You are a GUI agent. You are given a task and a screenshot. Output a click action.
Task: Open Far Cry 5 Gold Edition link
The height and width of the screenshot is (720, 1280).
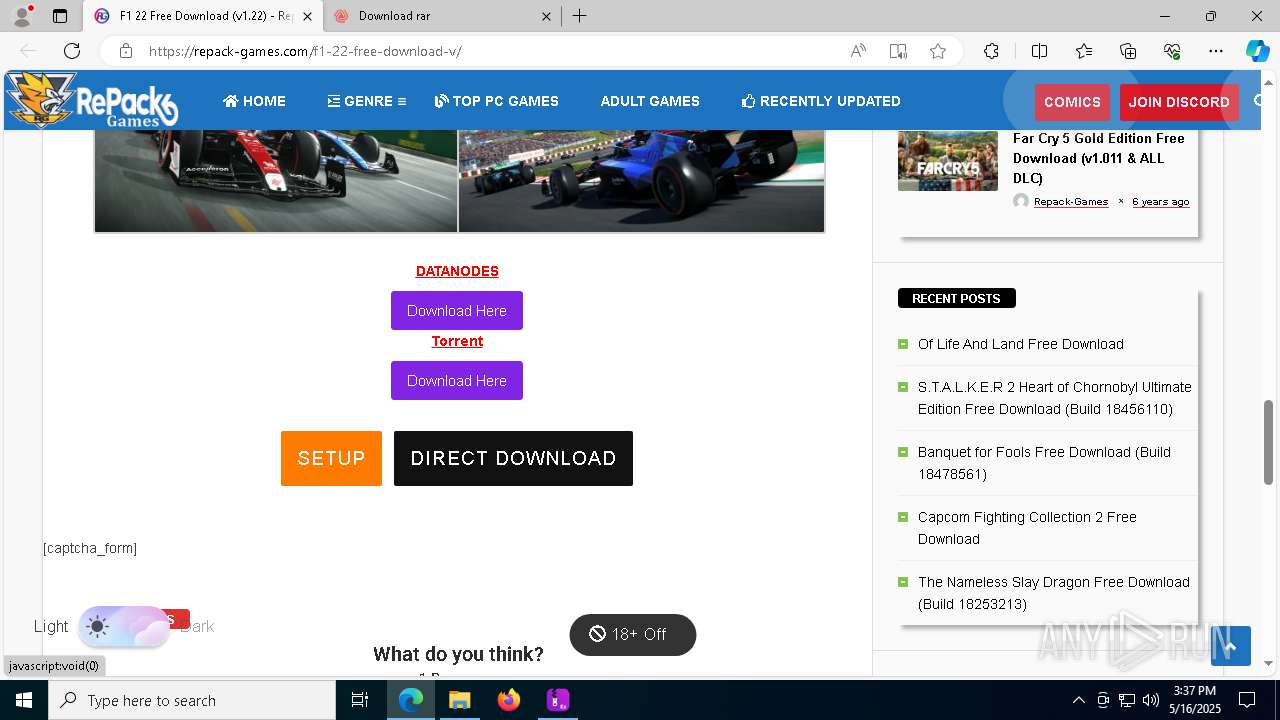coord(1099,158)
